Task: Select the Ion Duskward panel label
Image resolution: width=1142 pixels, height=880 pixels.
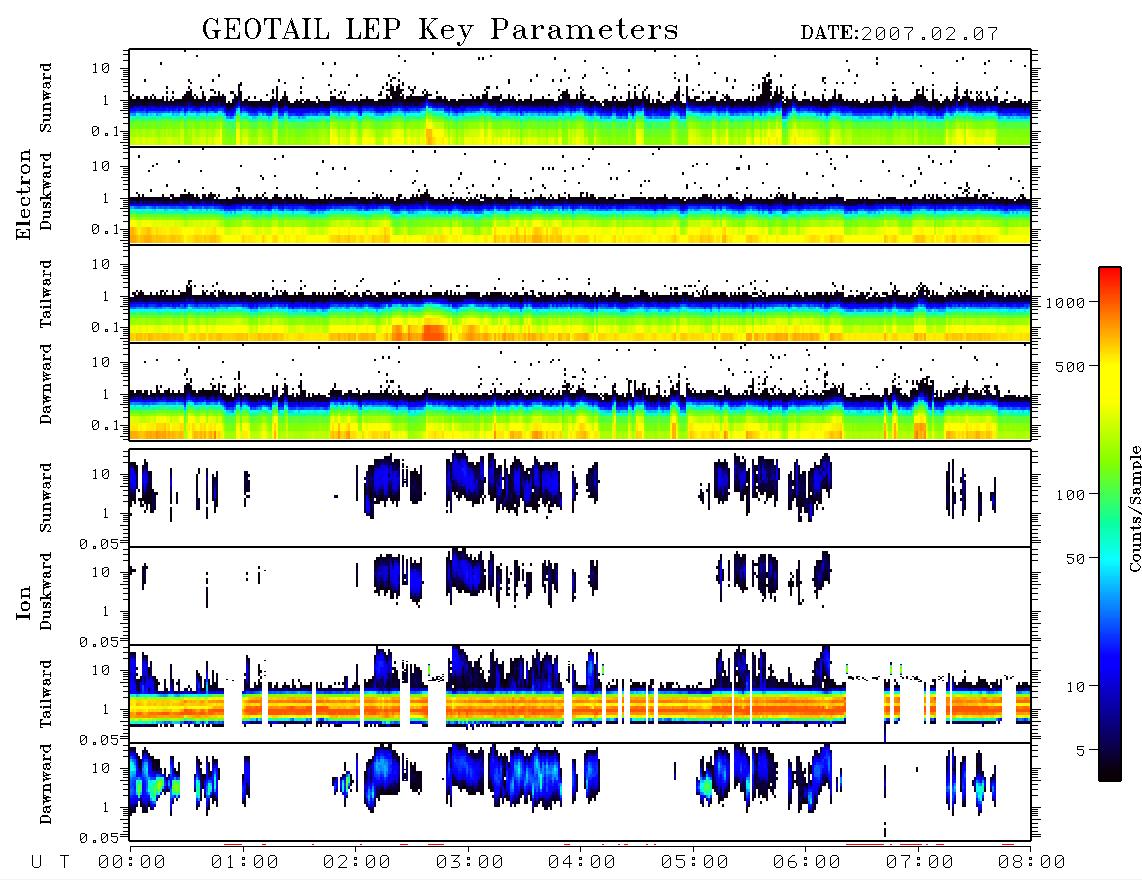Action: tap(46, 591)
